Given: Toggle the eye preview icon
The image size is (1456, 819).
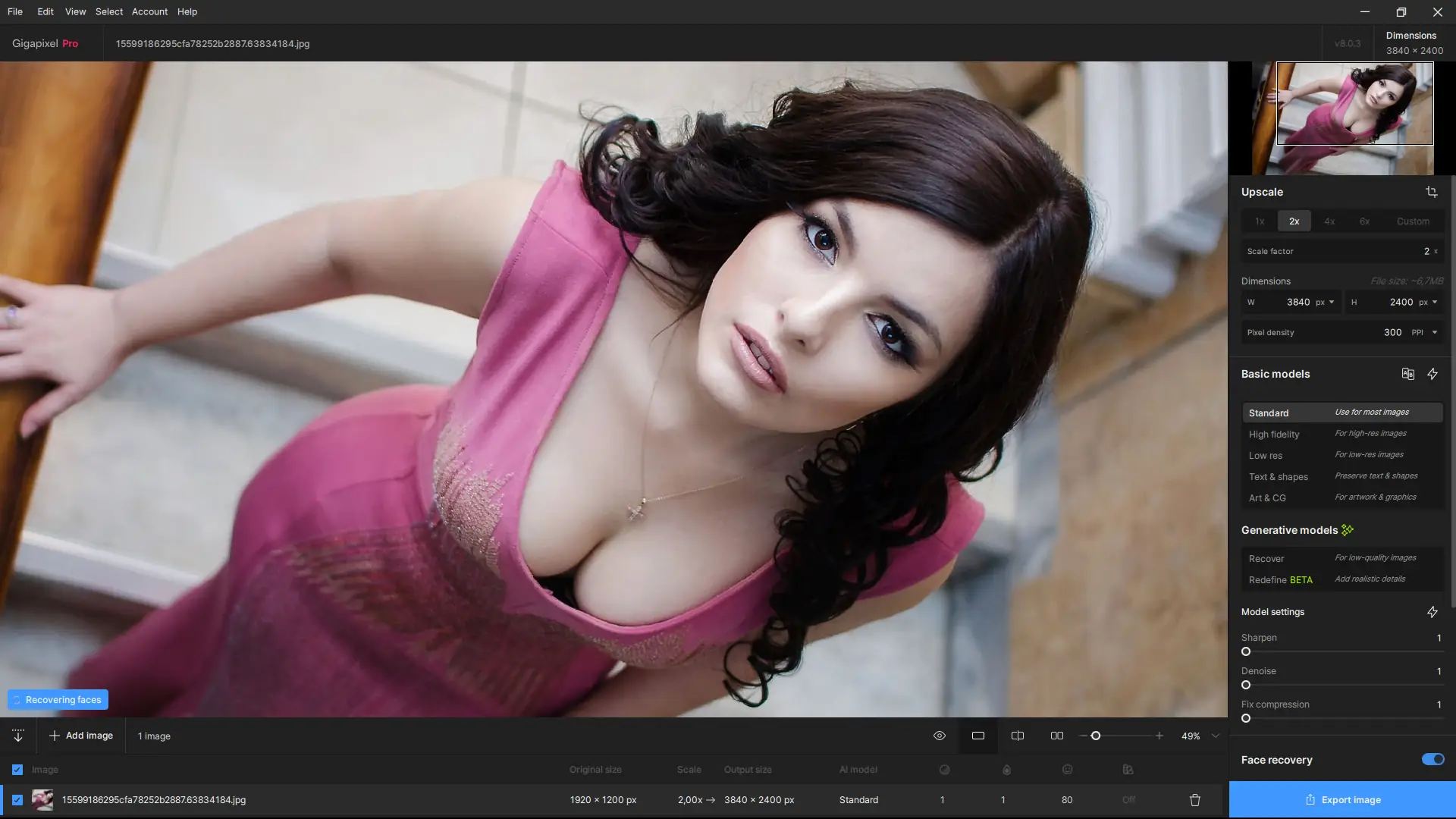Looking at the screenshot, I should [939, 736].
